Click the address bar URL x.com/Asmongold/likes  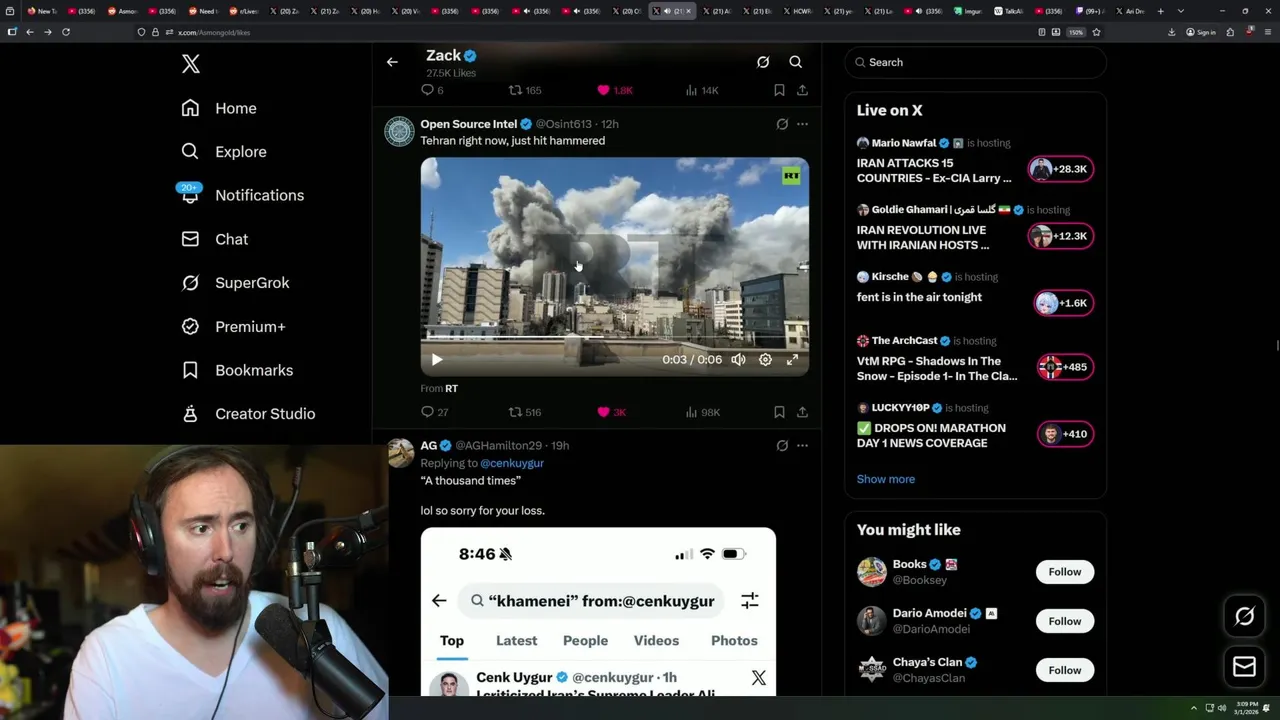[214, 32]
